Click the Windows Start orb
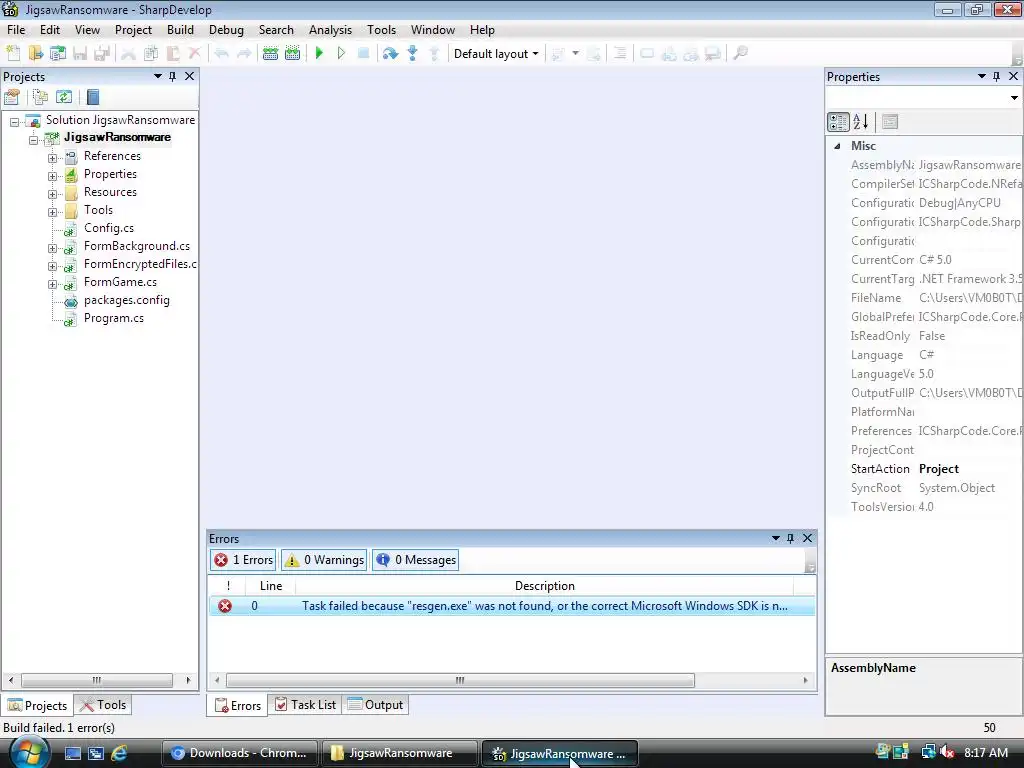This screenshot has height=768, width=1024. pos(29,753)
